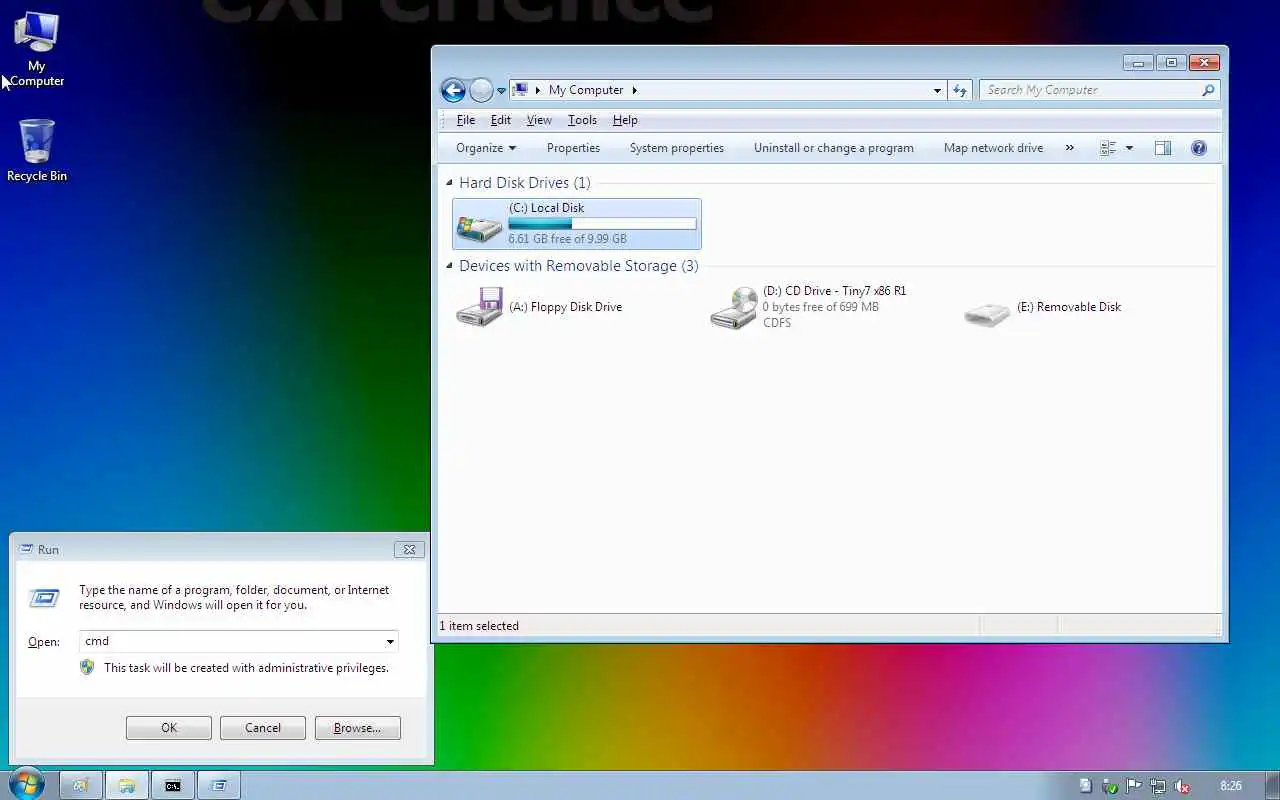This screenshot has height=800, width=1280.
Task: Click Uninstall or change a program
Action: tap(834, 148)
